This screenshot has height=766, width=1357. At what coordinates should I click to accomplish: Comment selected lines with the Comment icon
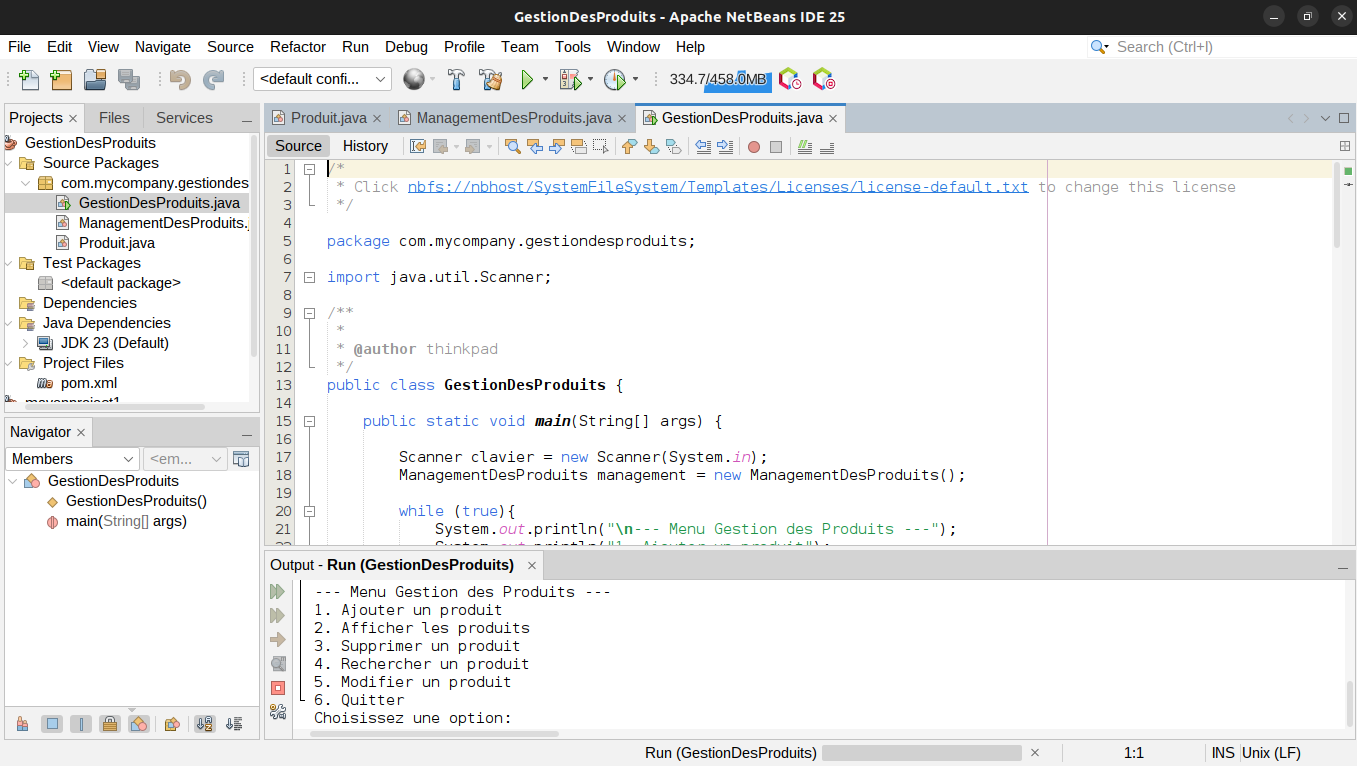coord(805,146)
